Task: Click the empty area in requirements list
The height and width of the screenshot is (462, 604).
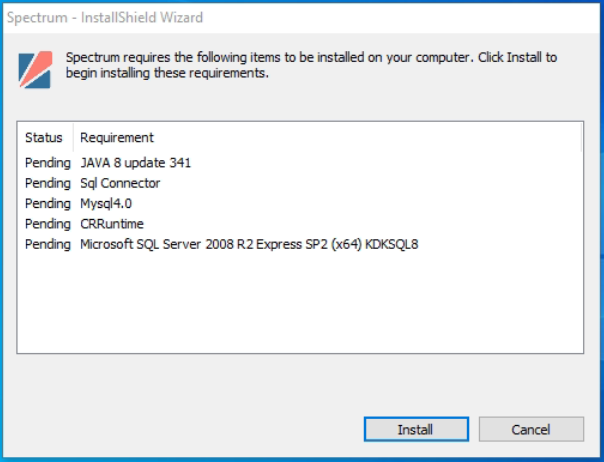Action: tap(300, 302)
